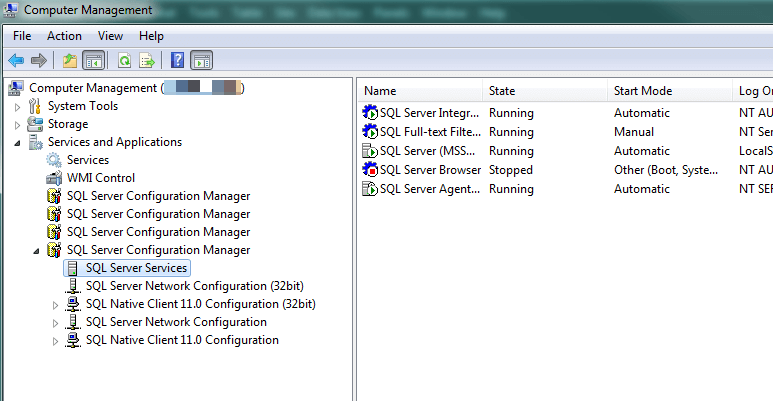Click the System Tools icon in tree
This screenshot has width=773, height=401.
pos(35,106)
